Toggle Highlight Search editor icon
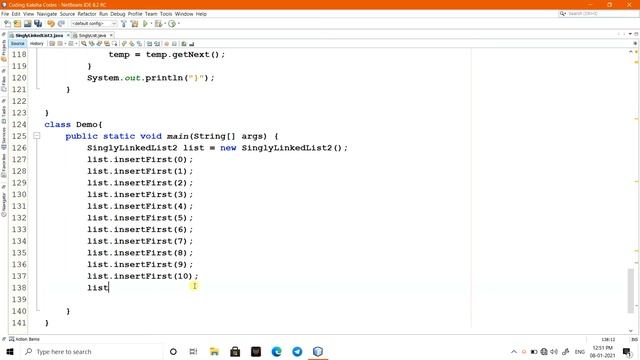Image resolution: width=640 pixels, height=360 pixels. (107, 44)
